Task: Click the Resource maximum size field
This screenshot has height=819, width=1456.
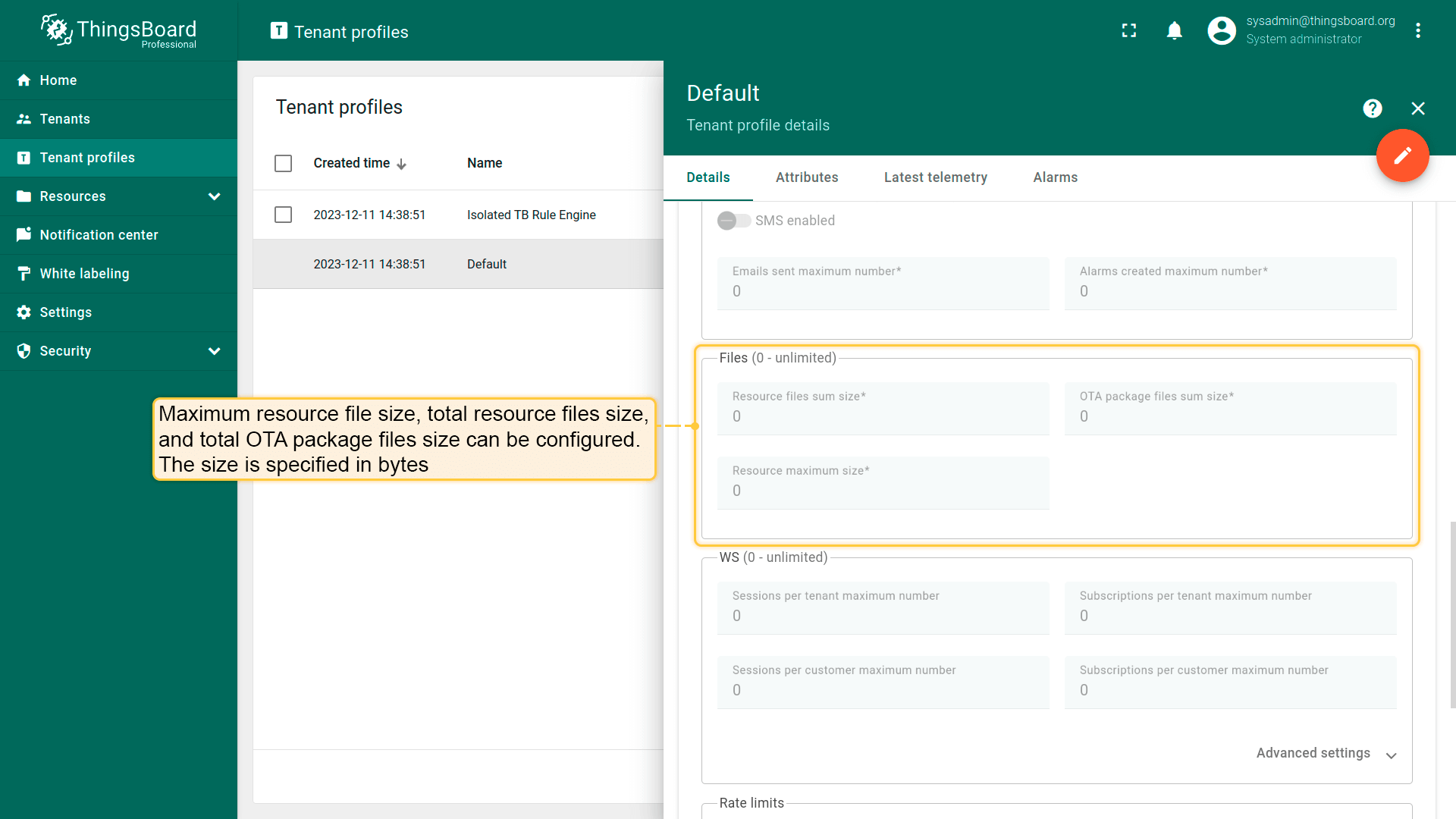Action: point(883,483)
